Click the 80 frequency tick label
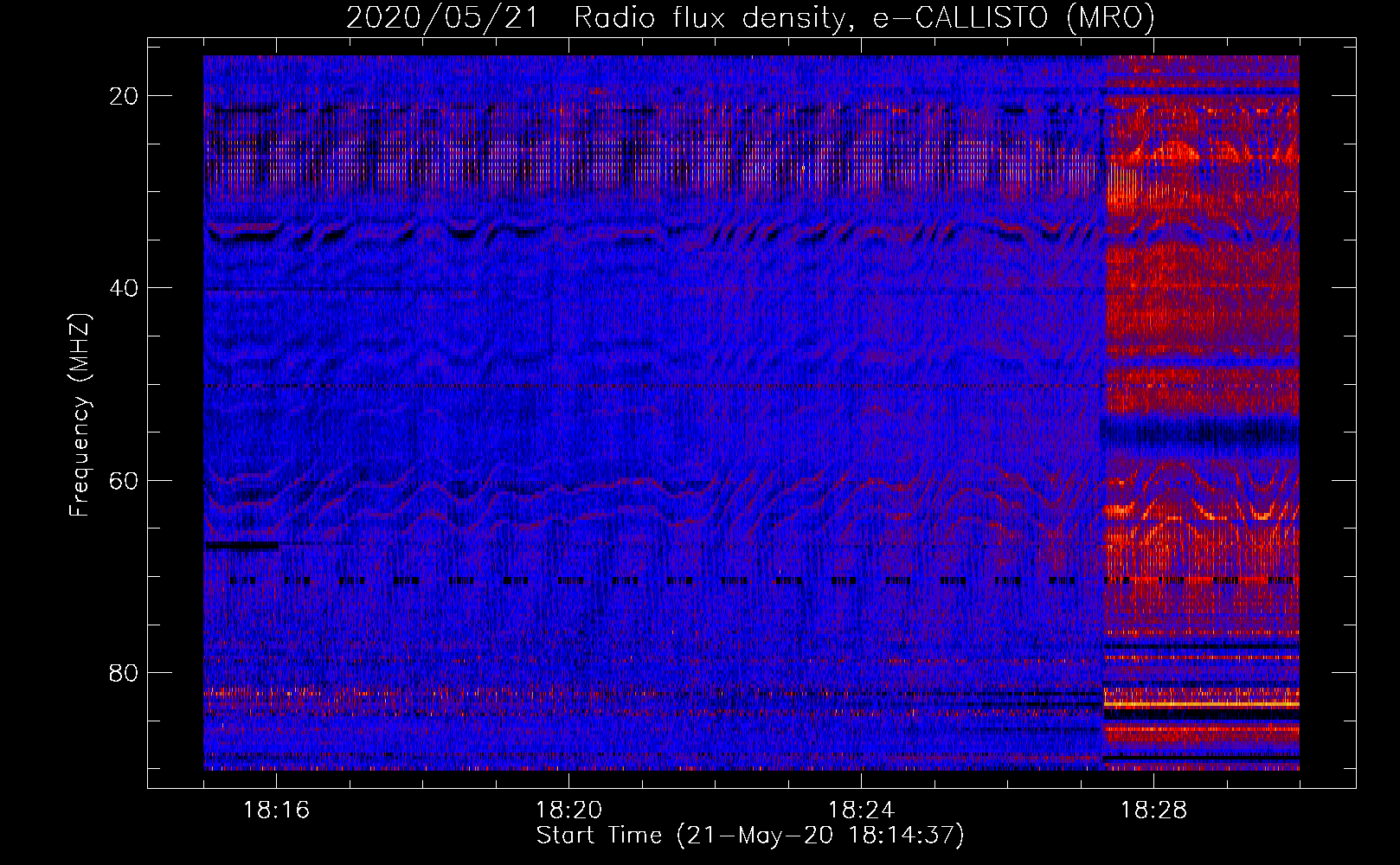1400x865 pixels. [x=125, y=672]
